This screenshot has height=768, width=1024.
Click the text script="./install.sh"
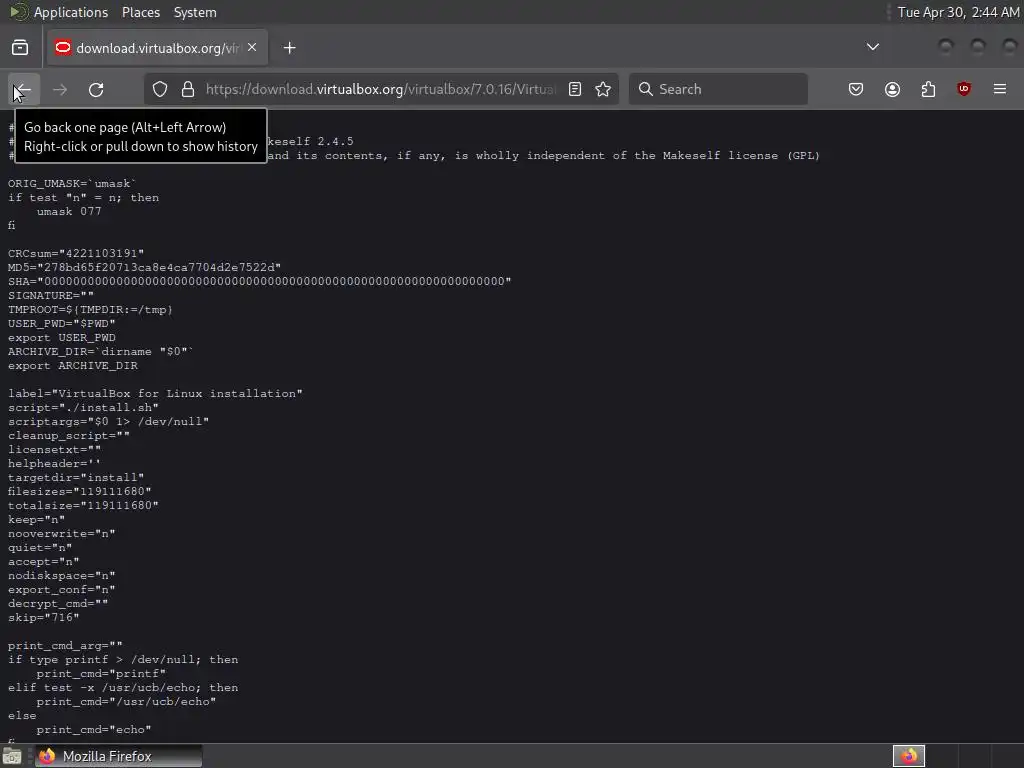[83, 408]
